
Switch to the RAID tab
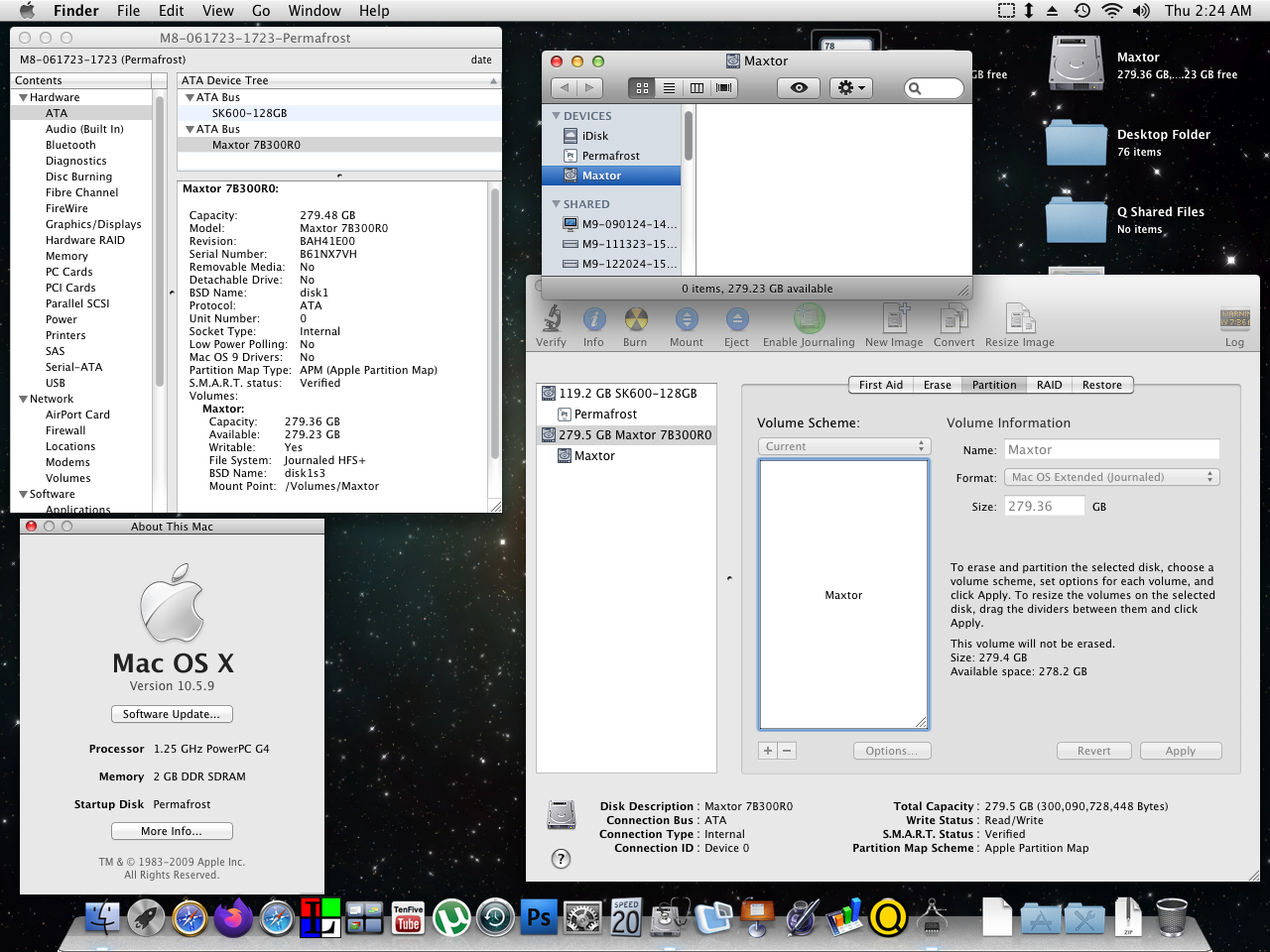[x=1049, y=385]
